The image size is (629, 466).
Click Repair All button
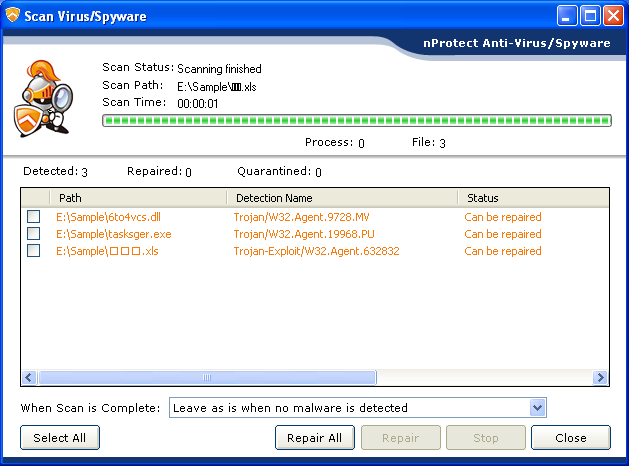coord(315,438)
